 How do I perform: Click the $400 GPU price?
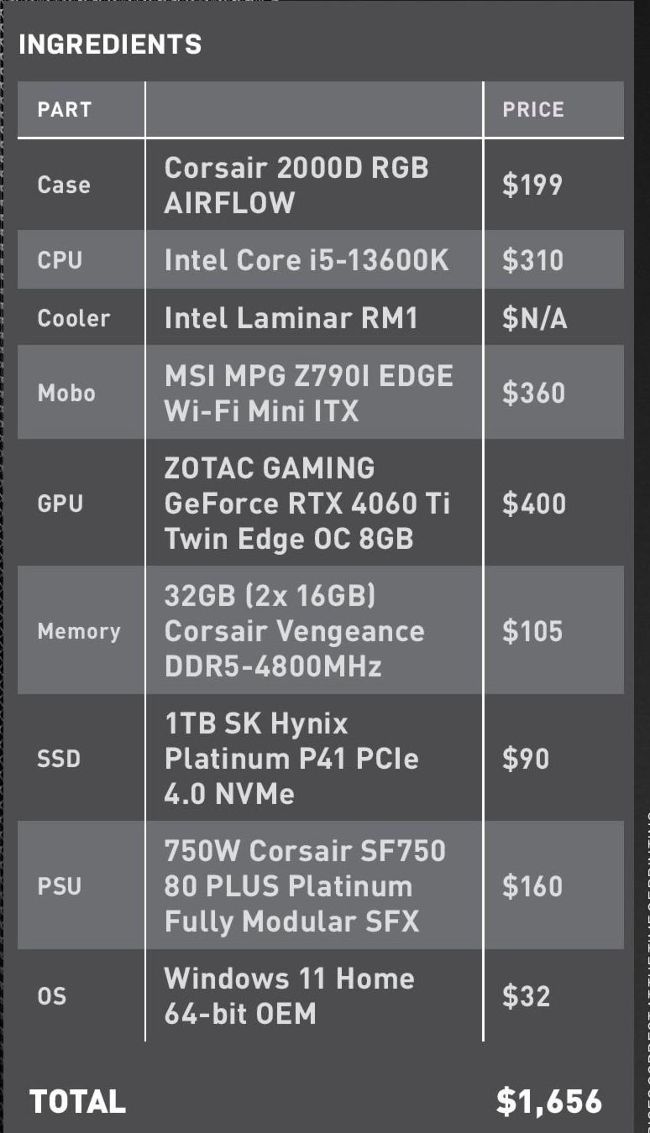pos(534,504)
